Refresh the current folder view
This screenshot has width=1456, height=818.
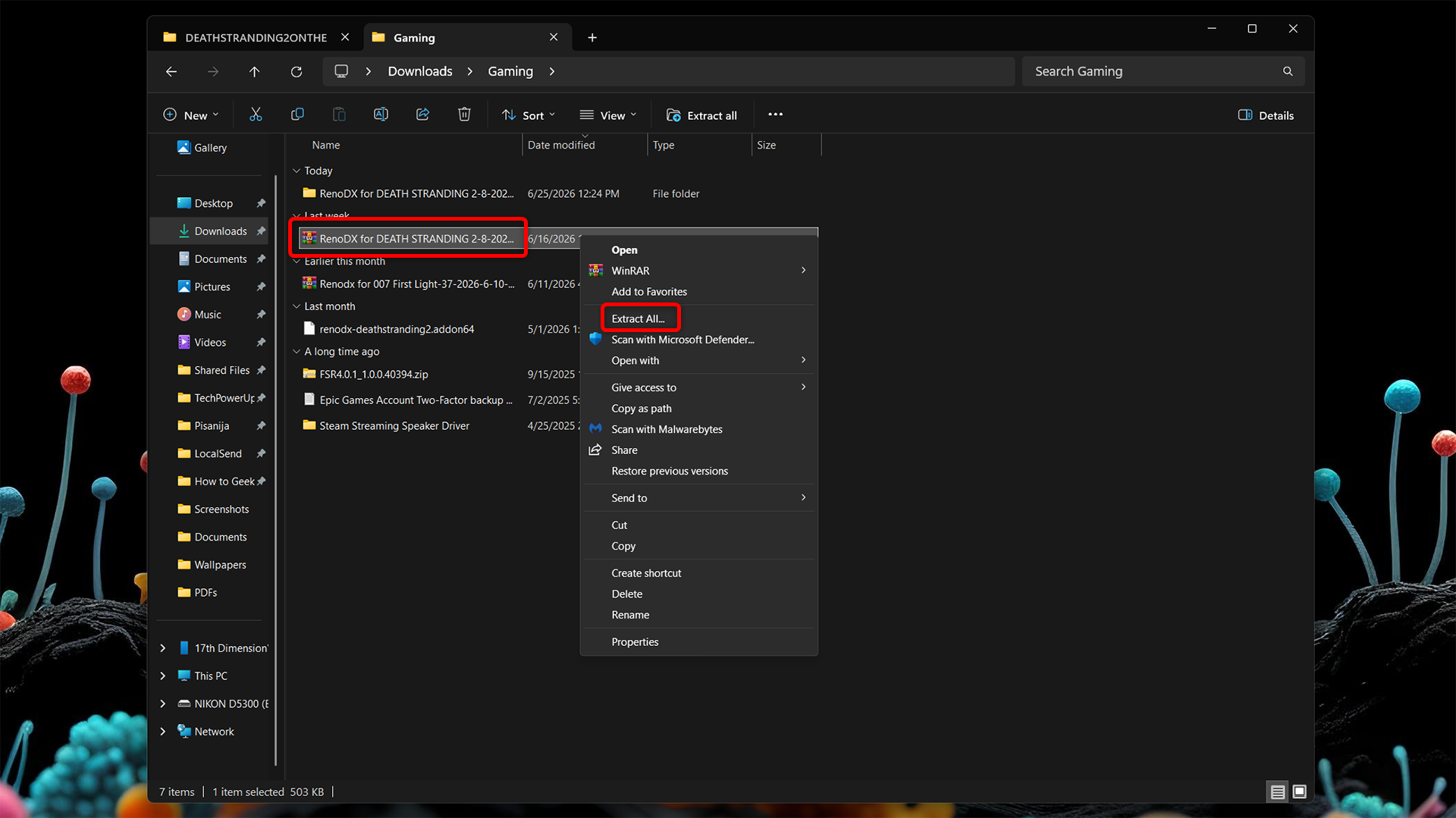click(x=297, y=71)
